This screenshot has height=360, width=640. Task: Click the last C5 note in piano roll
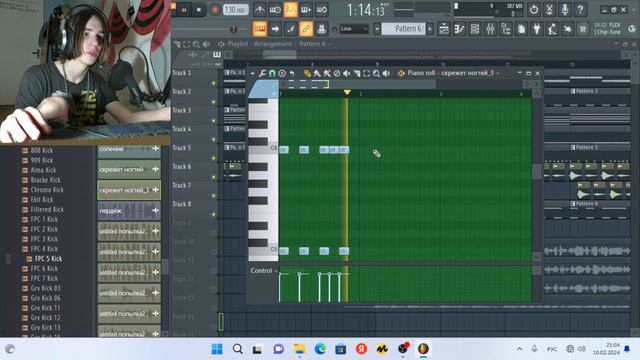344,251
